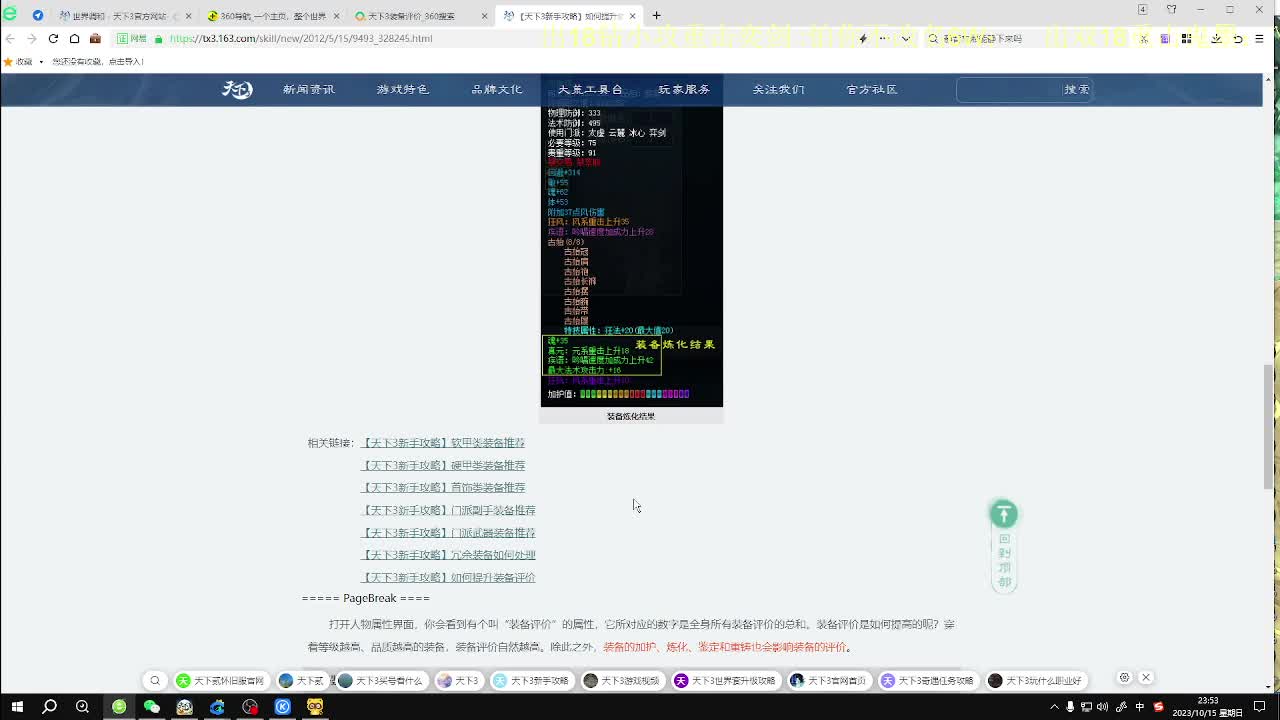Click the Windows Start button

[x=15, y=708]
